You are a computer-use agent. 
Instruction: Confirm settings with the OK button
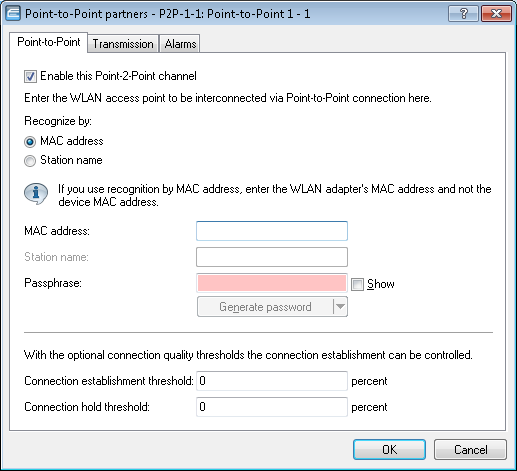coord(389,449)
